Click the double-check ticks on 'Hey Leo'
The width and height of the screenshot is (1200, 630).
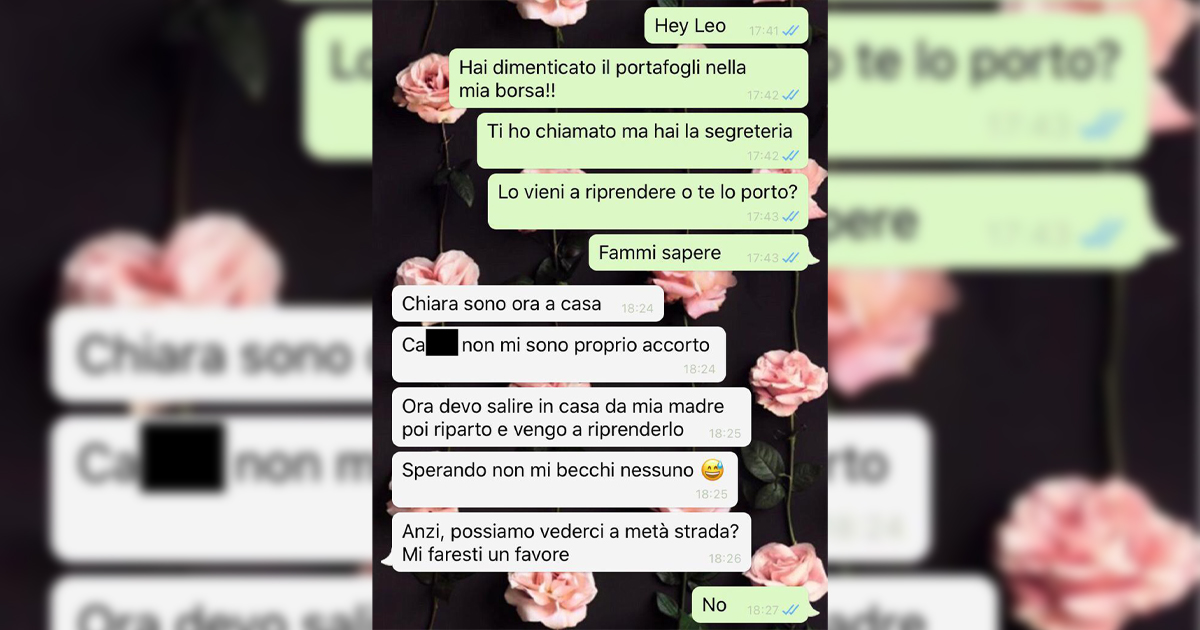point(791,31)
